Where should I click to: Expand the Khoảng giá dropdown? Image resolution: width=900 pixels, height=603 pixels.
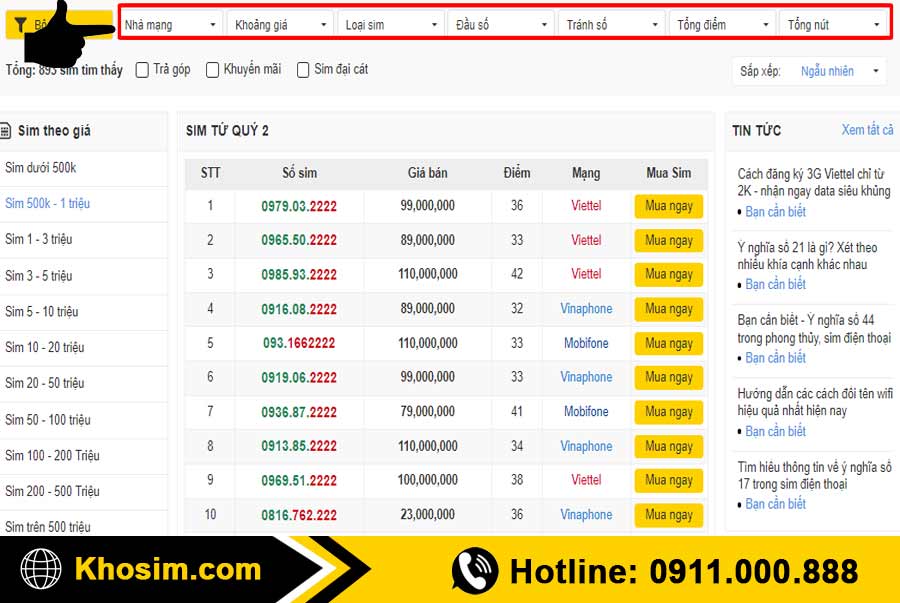point(281,24)
